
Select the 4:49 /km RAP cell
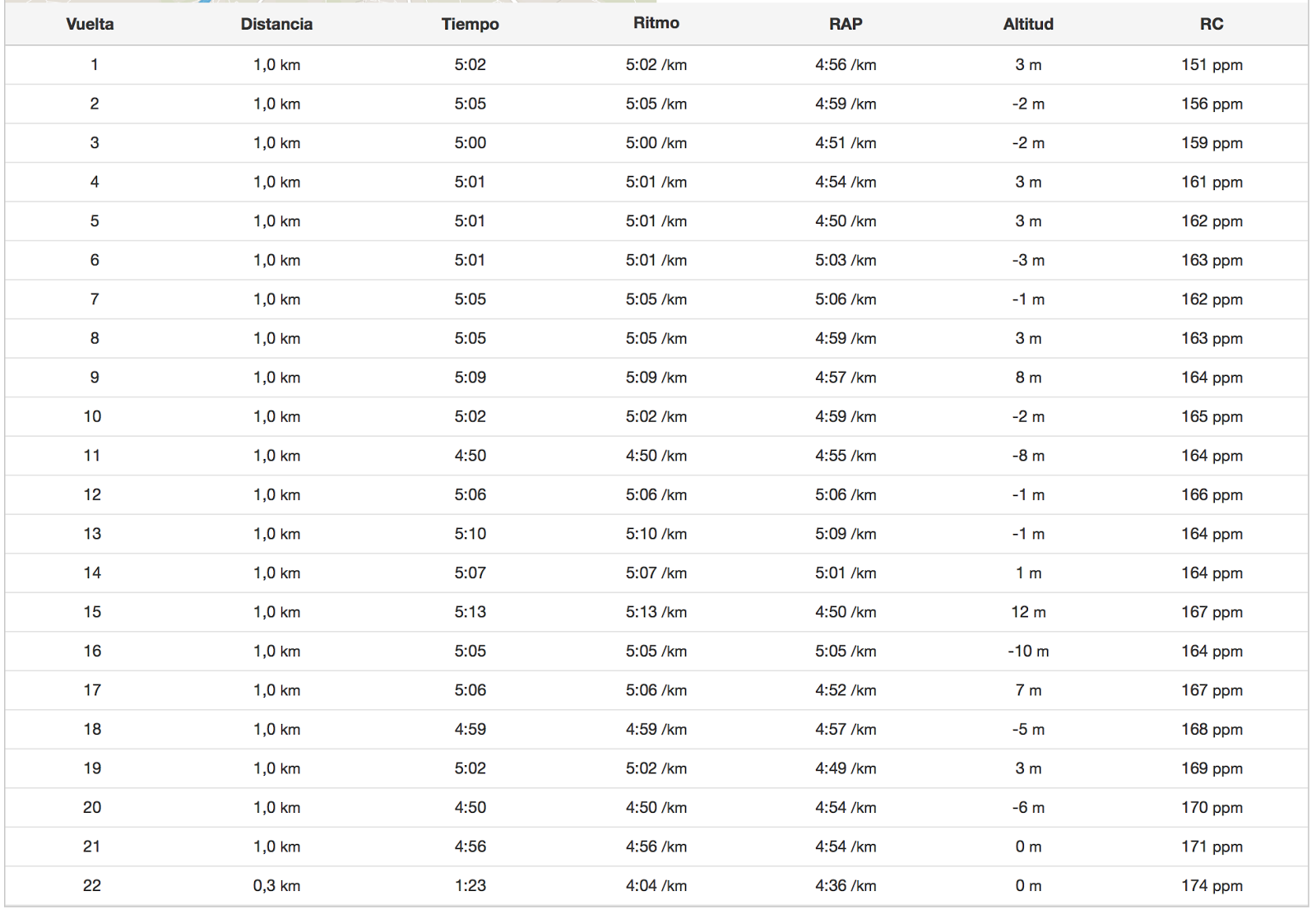(x=846, y=768)
